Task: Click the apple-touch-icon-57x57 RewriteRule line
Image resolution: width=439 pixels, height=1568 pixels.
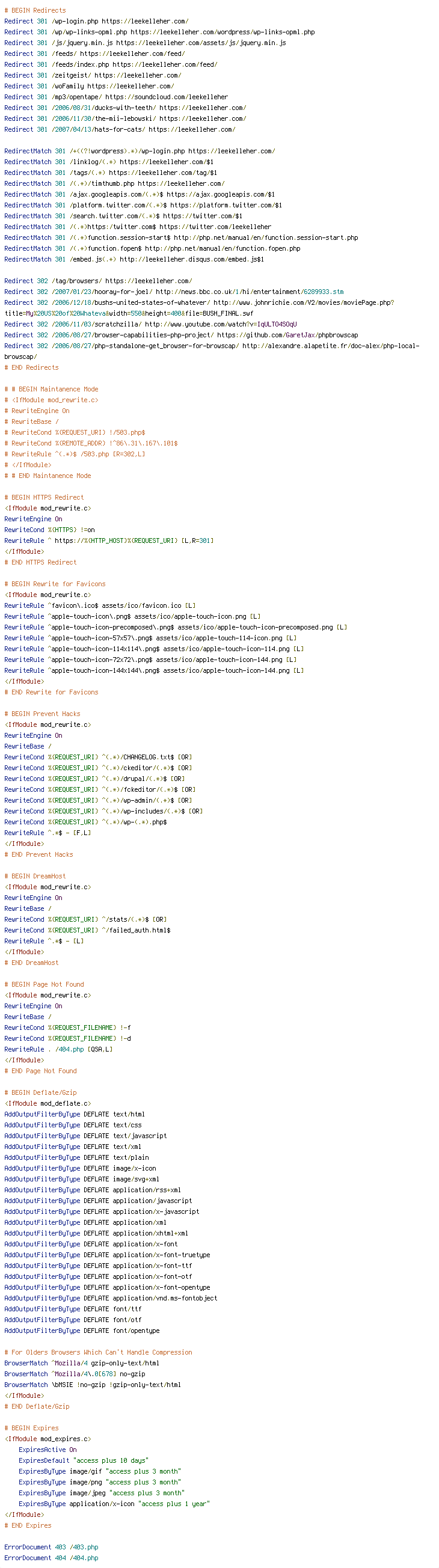Action: click(x=150, y=639)
